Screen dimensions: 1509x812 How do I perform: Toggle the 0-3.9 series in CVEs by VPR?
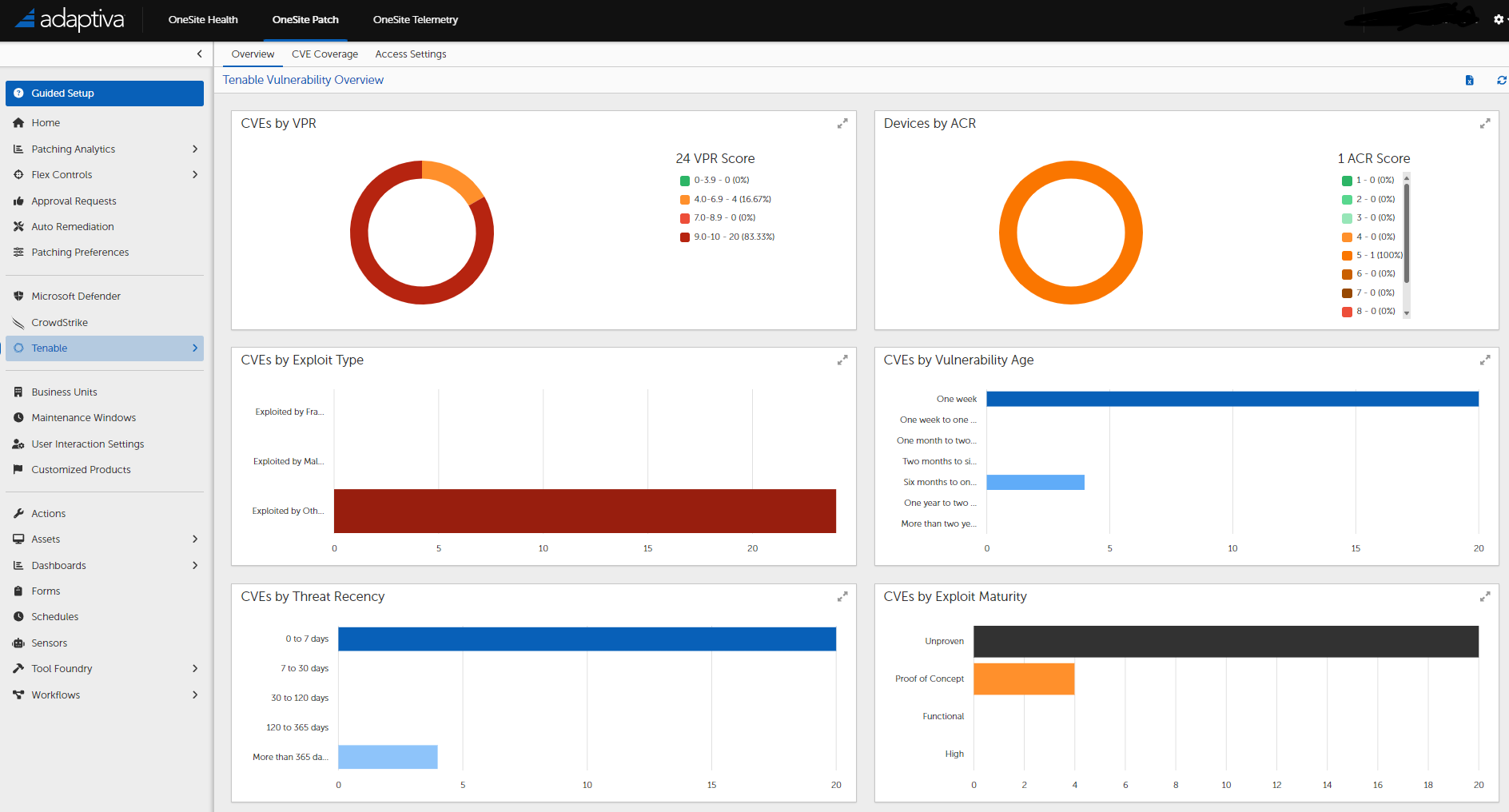715,180
